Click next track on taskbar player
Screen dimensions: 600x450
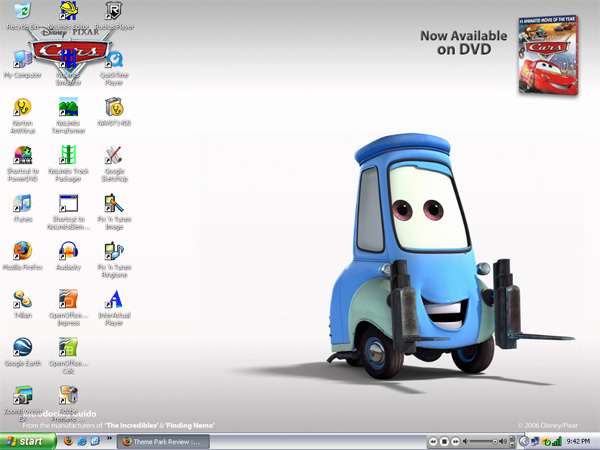[x=455, y=442]
